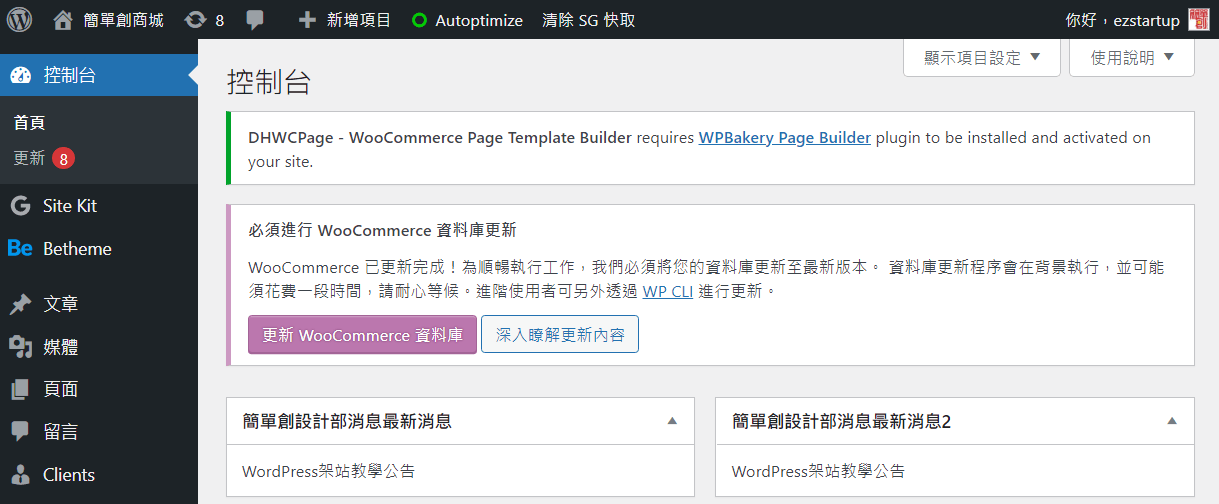
Task: Click 清除 SG 快取 in admin bar
Action: pyautogui.click(x=588, y=19)
